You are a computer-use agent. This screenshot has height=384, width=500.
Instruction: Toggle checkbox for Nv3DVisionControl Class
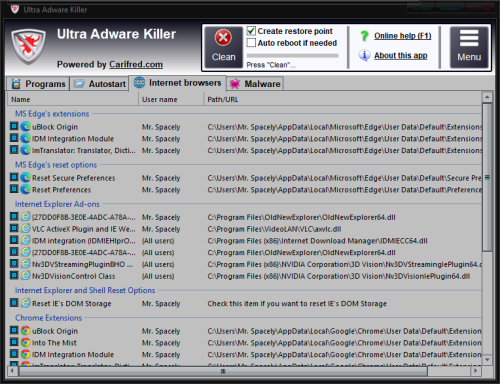tap(14, 276)
